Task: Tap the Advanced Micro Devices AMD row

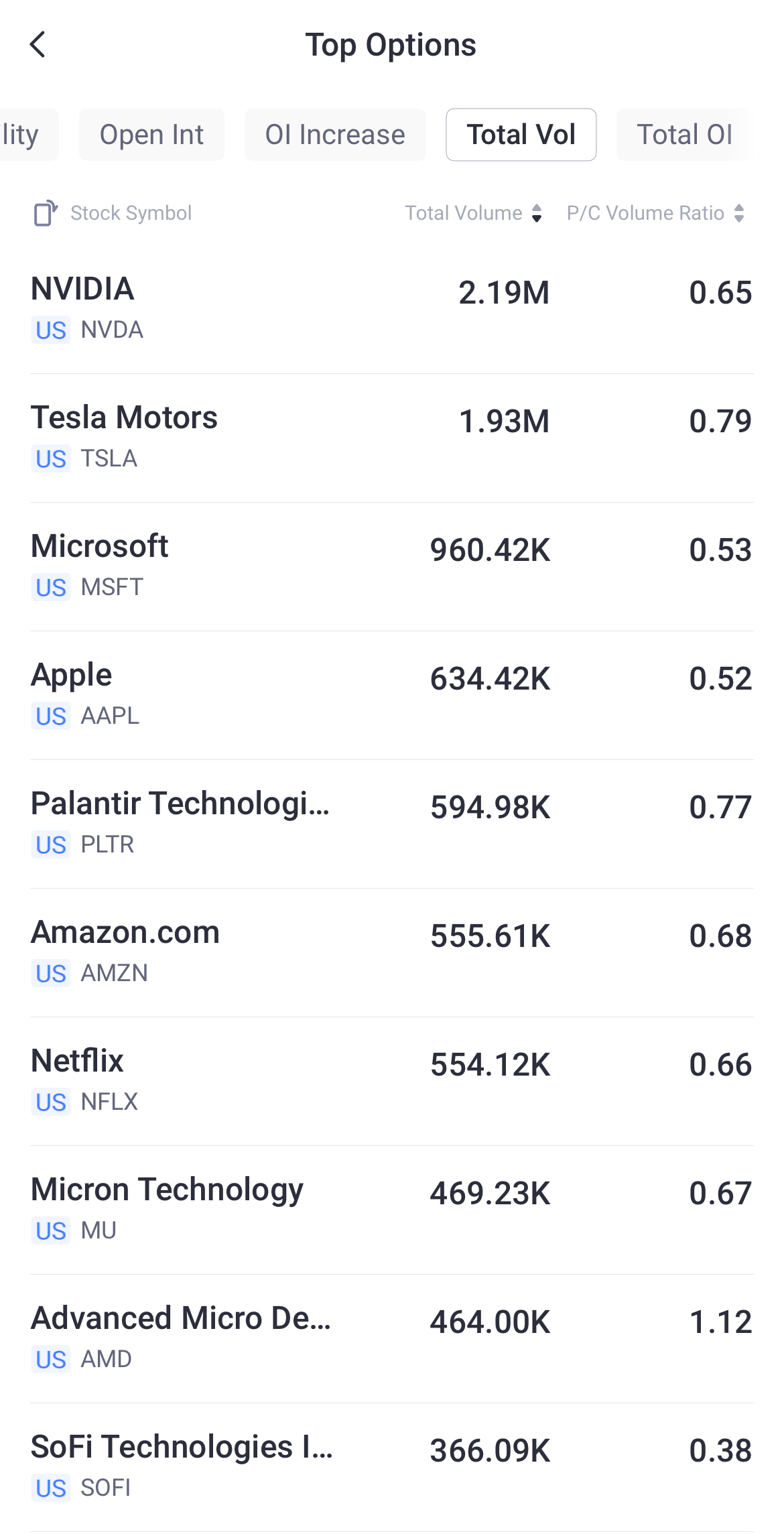Action: coord(392,1338)
